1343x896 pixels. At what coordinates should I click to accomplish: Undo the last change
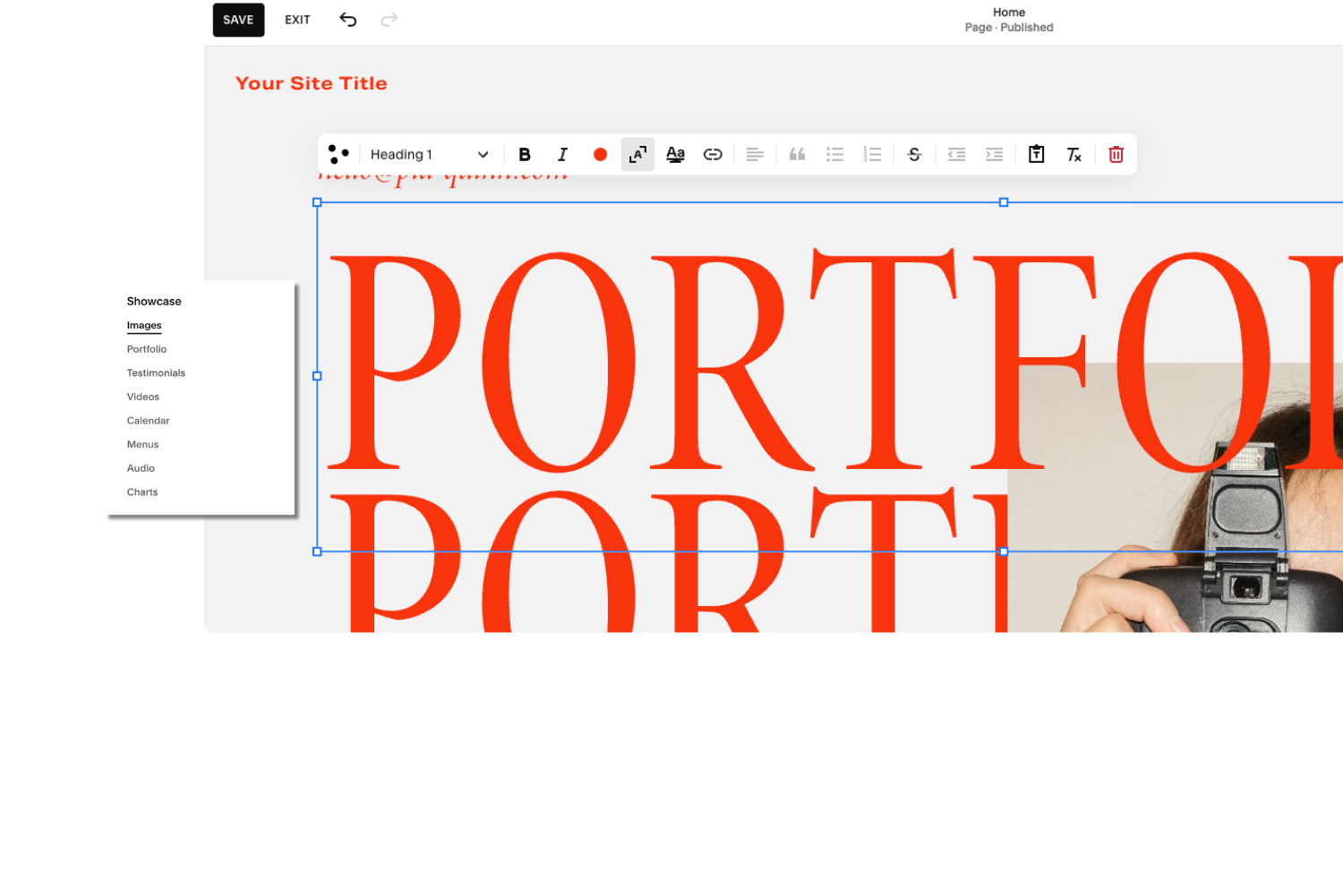point(347,19)
